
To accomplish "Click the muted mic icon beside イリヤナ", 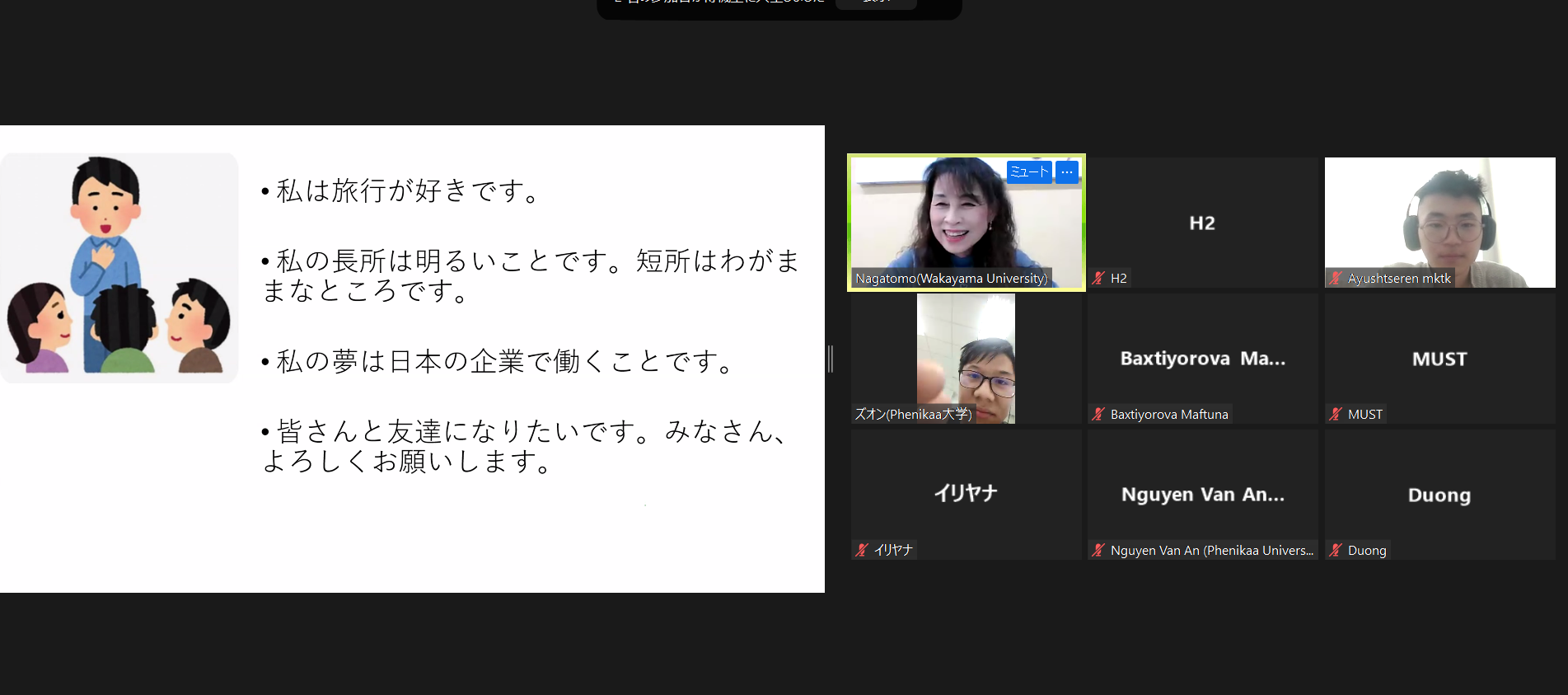I will [x=862, y=550].
